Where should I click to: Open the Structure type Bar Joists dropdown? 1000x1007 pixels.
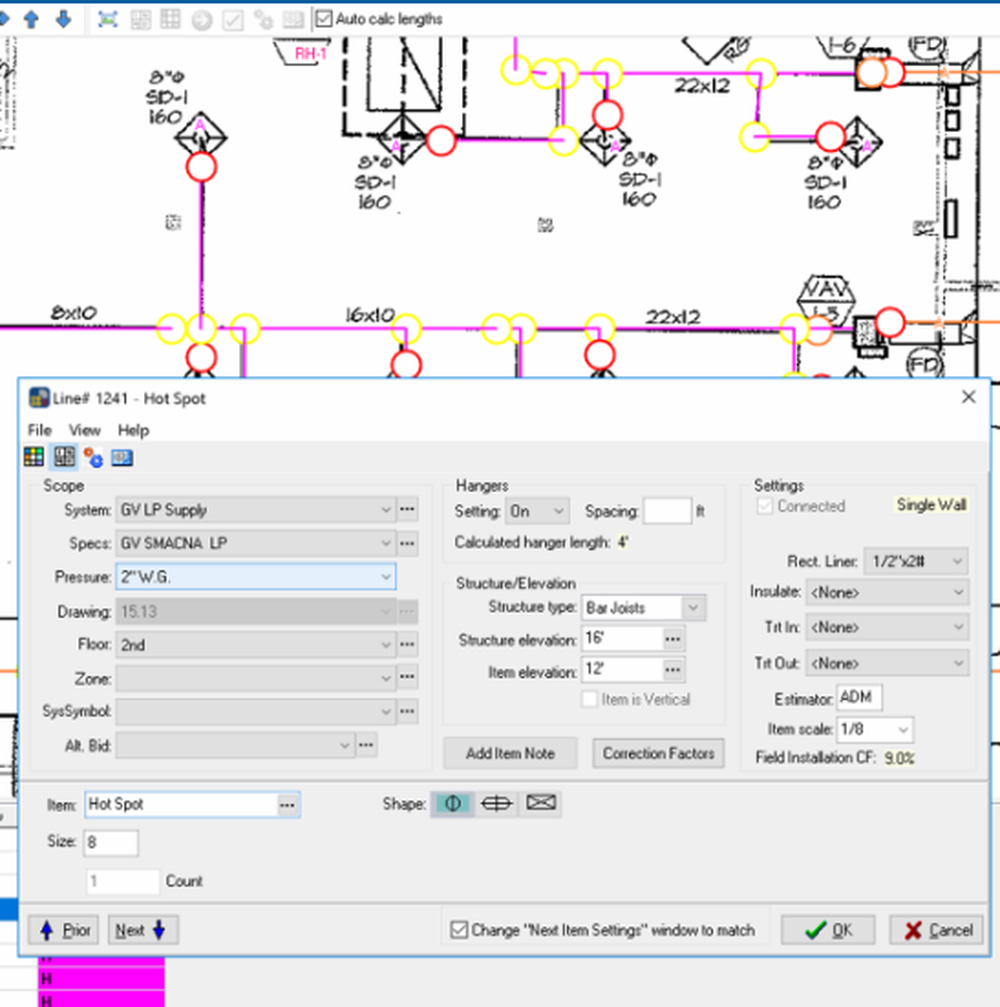tap(644, 608)
